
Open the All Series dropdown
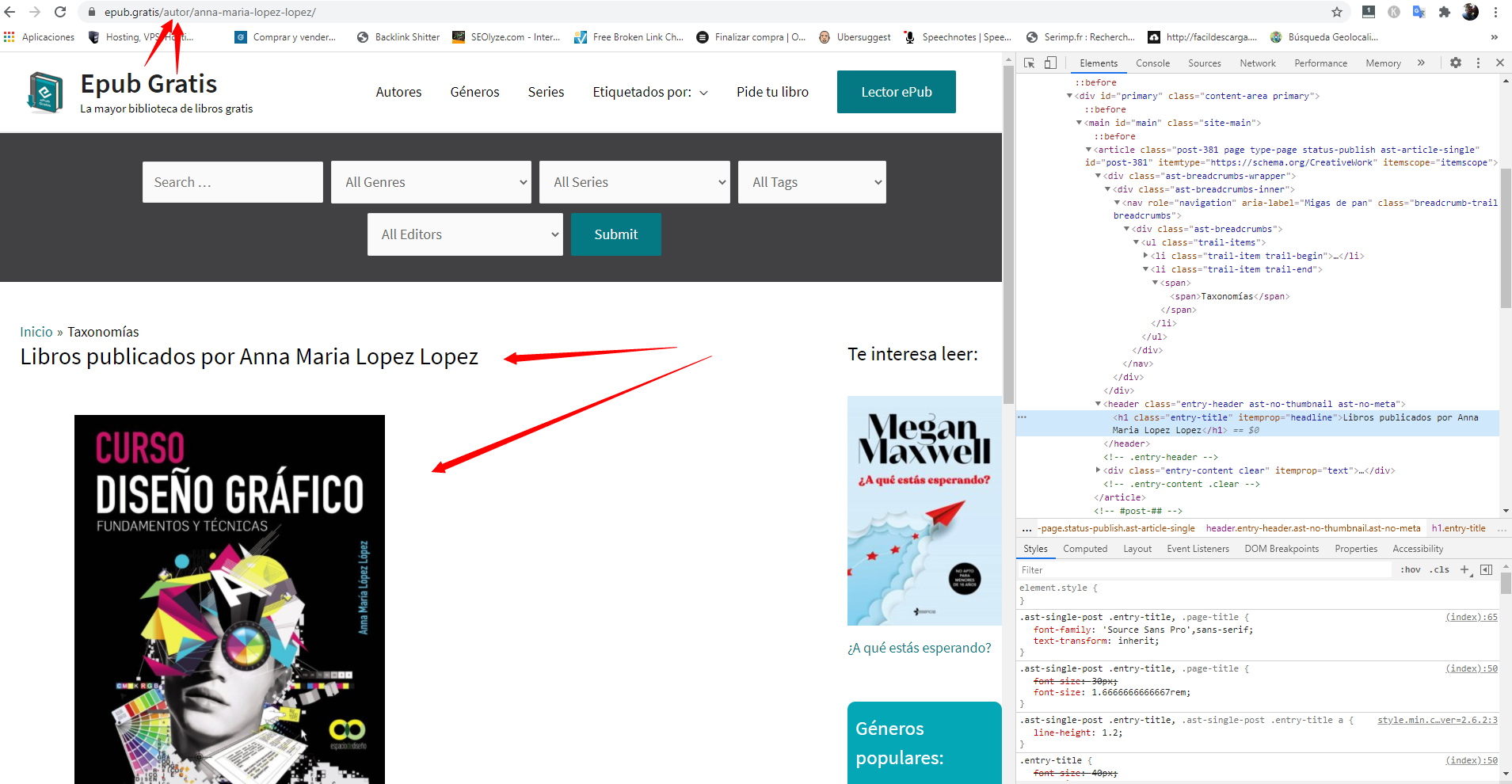point(634,182)
